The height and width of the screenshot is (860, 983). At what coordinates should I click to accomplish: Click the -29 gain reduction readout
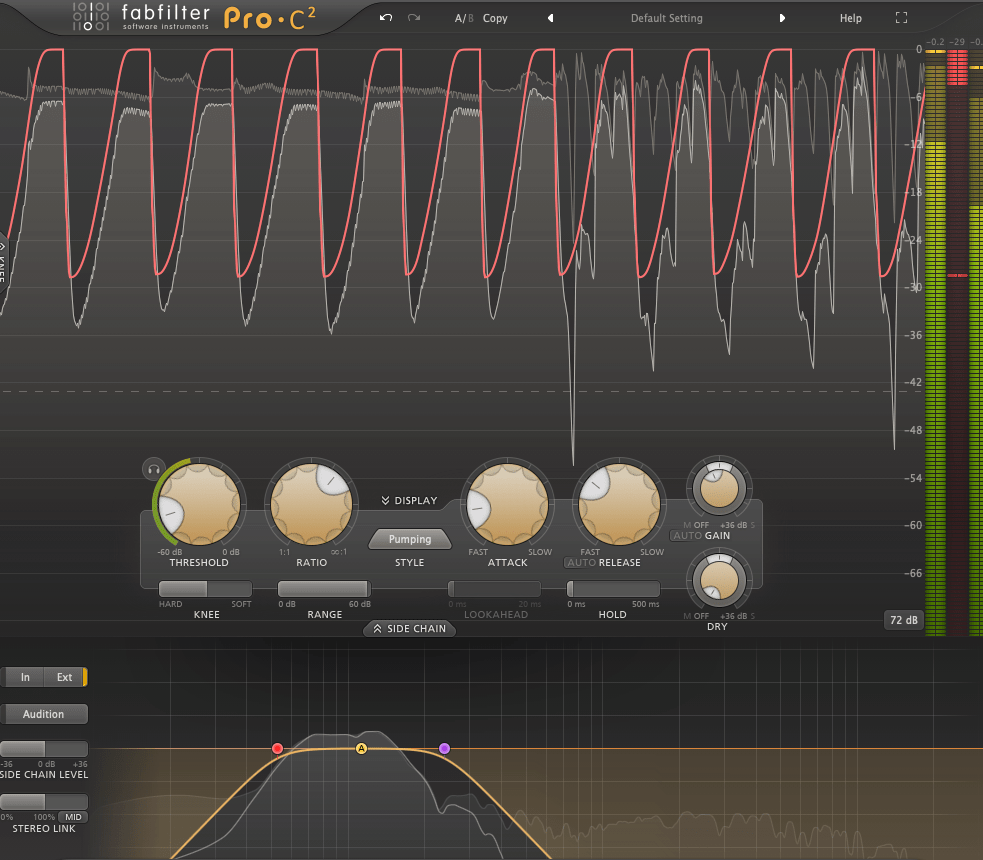click(x=957, y=42)
